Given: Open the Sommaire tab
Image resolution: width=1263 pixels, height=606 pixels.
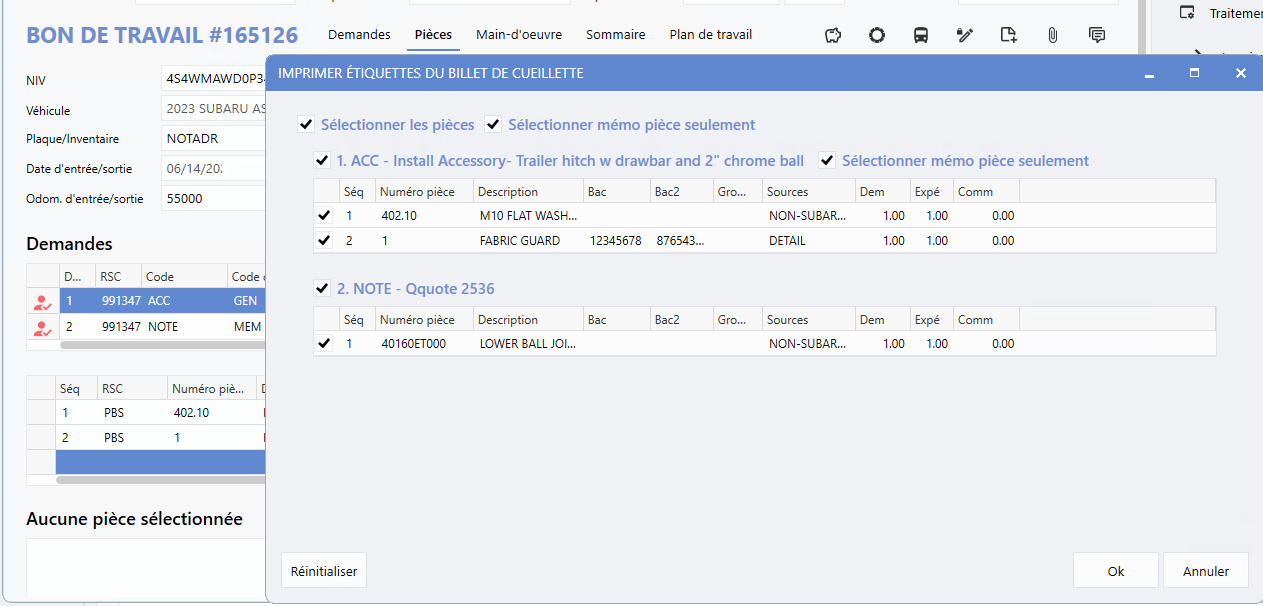Looking at the screenshot, I should coord(615,35).
